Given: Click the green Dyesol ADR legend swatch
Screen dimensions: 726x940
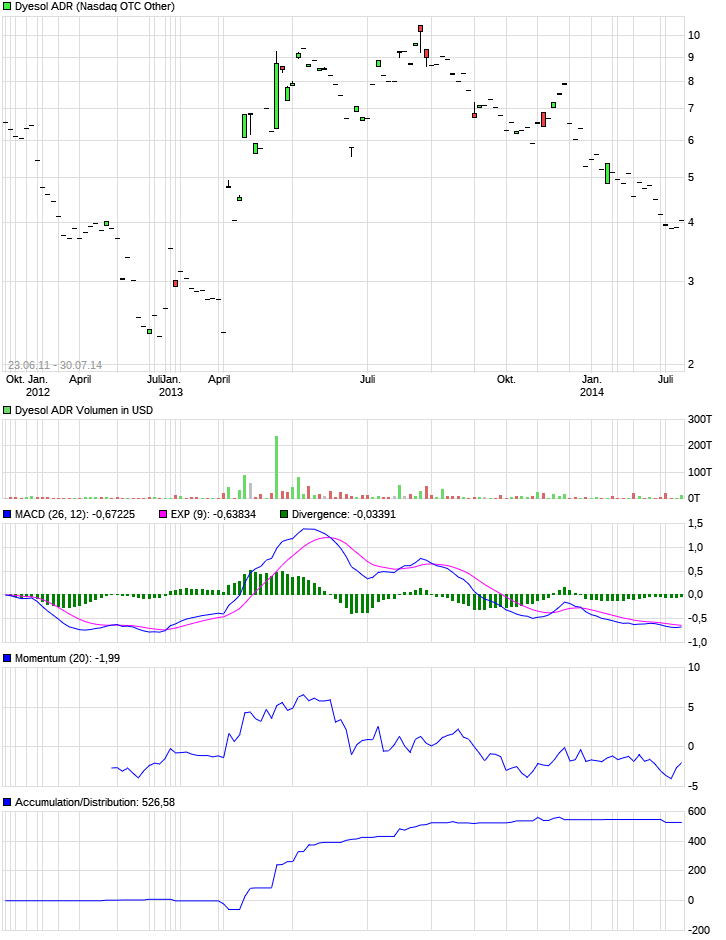Looking at the screenshot, I should [7, 7].
